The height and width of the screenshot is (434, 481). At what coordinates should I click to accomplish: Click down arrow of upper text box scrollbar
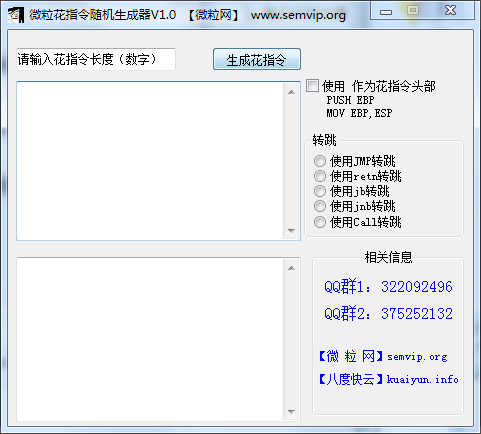291,231
